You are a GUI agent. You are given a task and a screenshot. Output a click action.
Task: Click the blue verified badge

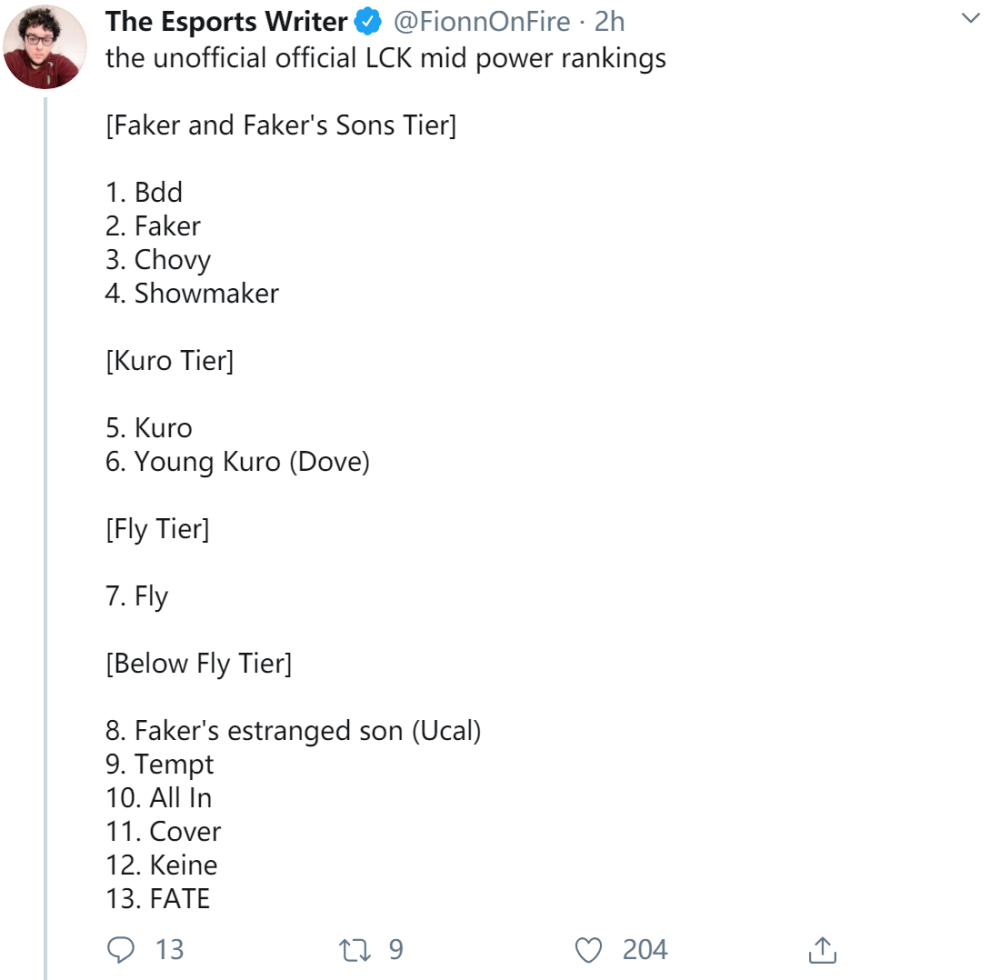coord(369,22)
